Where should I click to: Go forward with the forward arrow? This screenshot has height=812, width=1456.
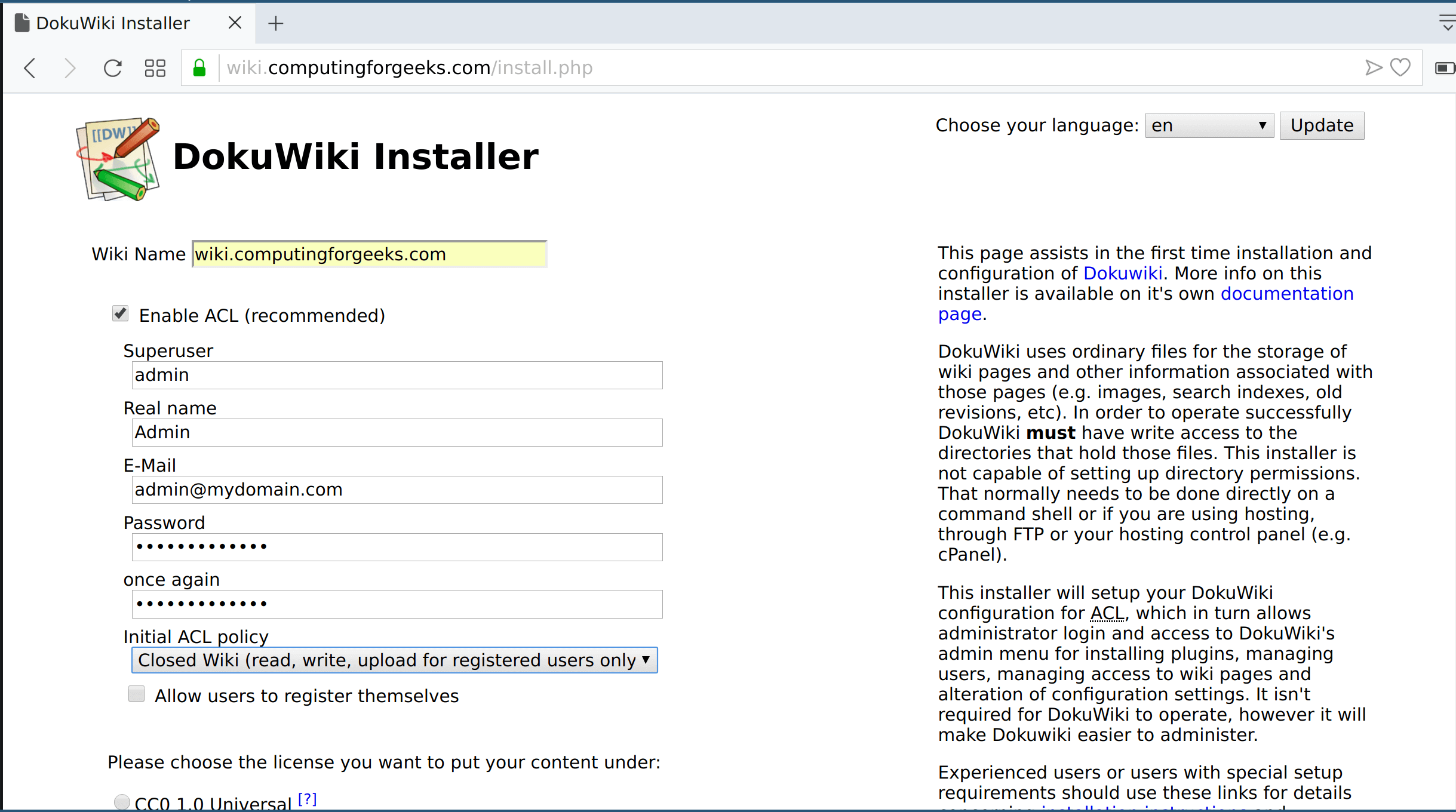tap(70, 68)
